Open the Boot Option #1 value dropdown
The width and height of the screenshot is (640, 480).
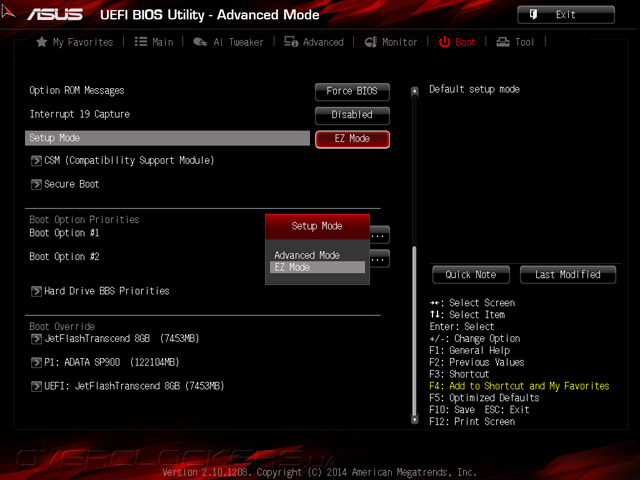point(380,235)
